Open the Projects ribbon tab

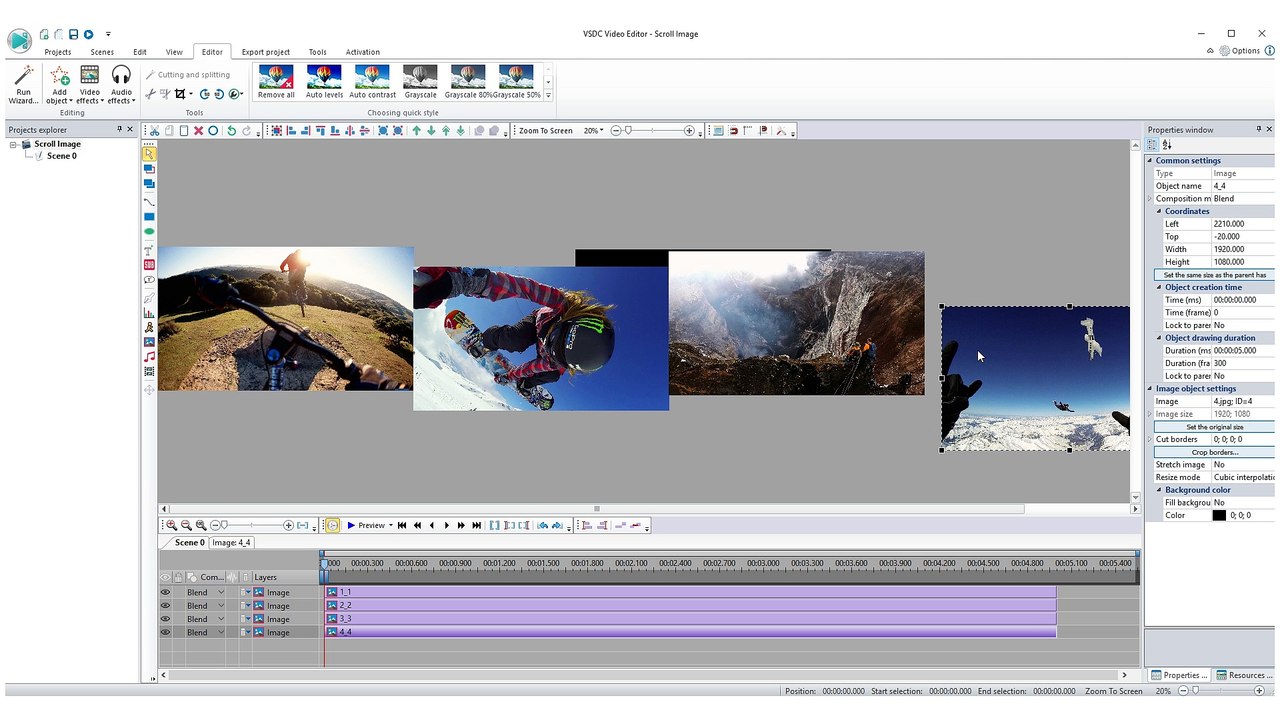58,52
